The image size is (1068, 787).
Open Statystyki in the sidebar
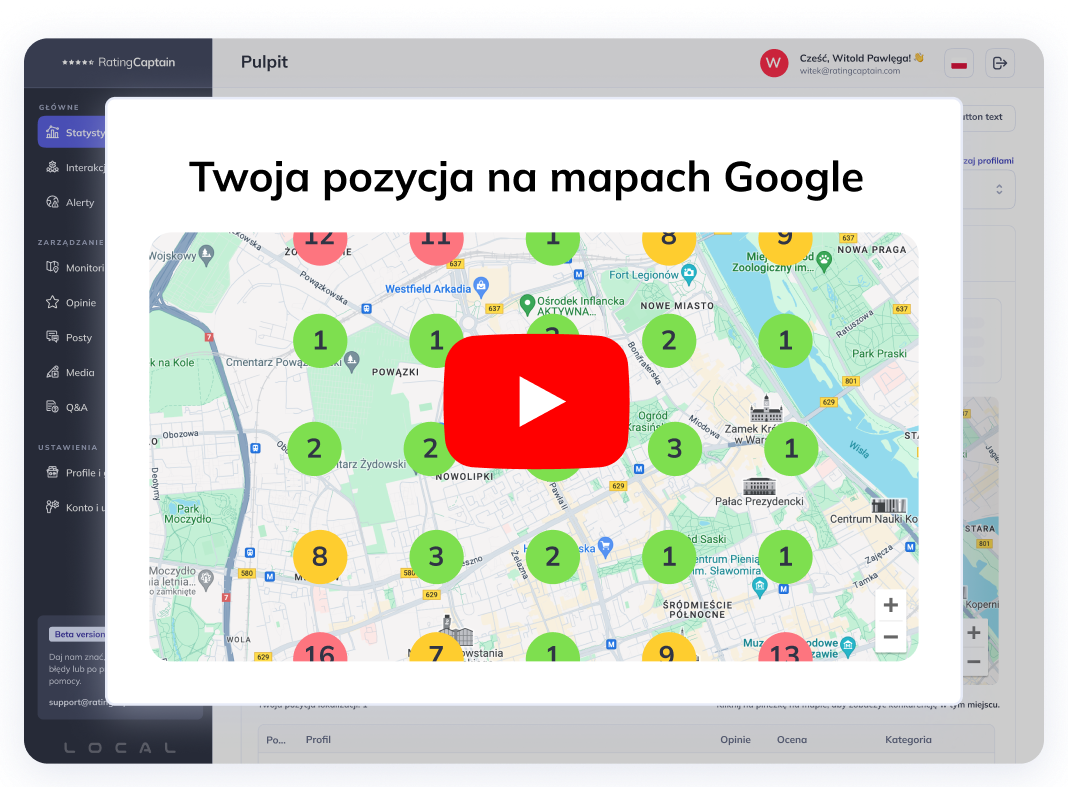click(72, 132)
